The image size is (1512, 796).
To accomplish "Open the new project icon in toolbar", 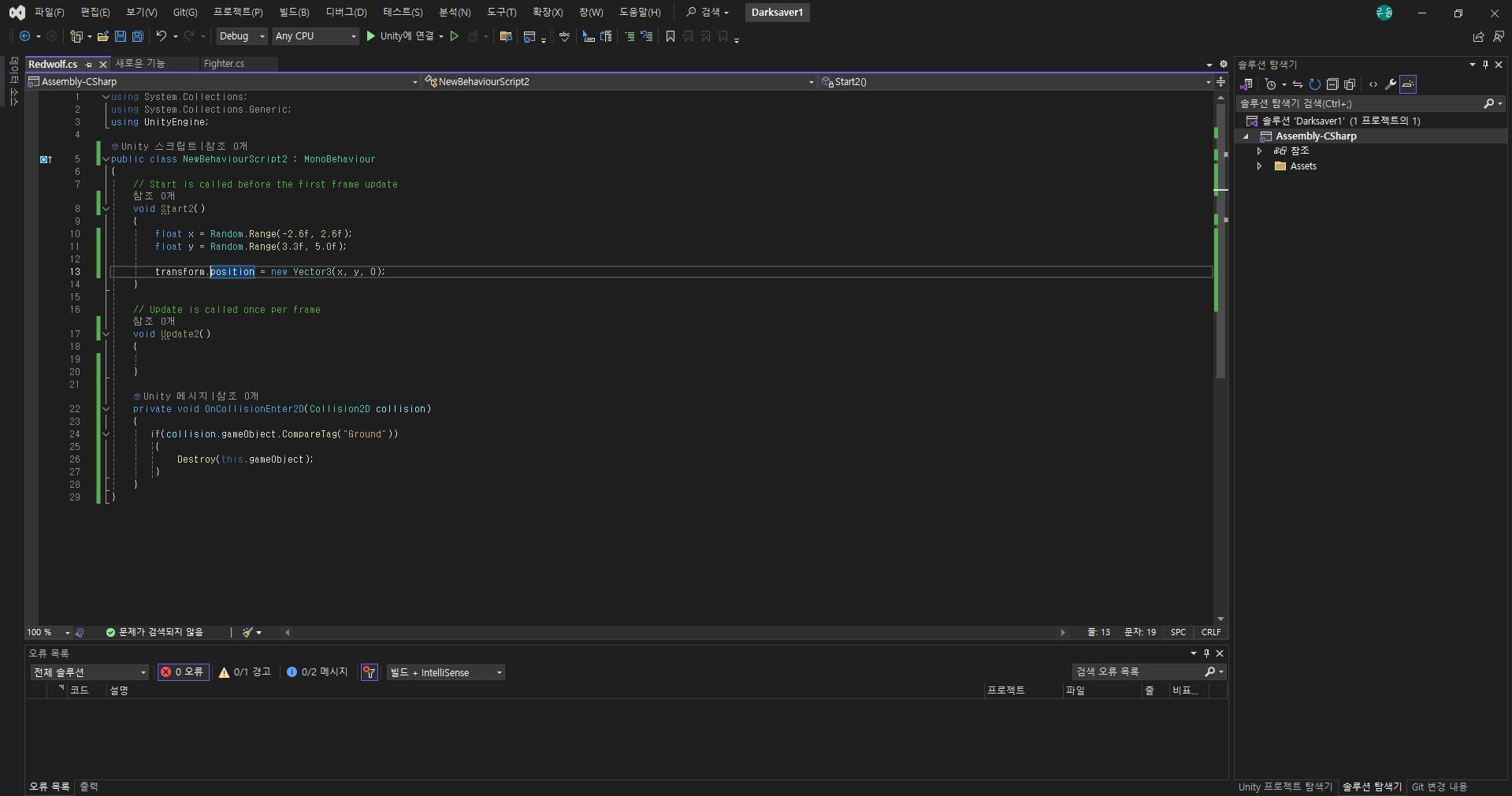I will [76, 36].
